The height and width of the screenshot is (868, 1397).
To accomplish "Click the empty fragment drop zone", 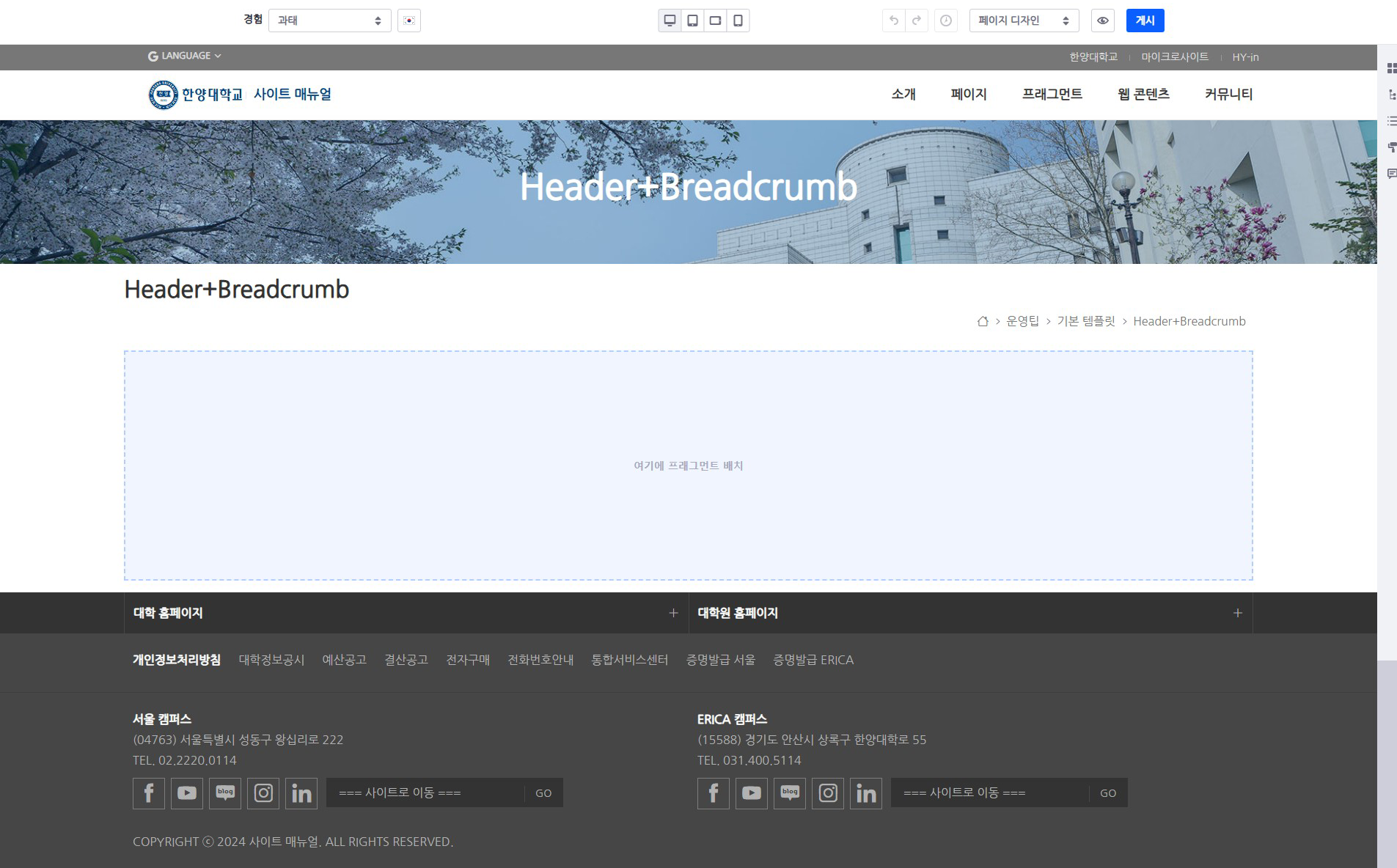I will click(x=688, y=466).
